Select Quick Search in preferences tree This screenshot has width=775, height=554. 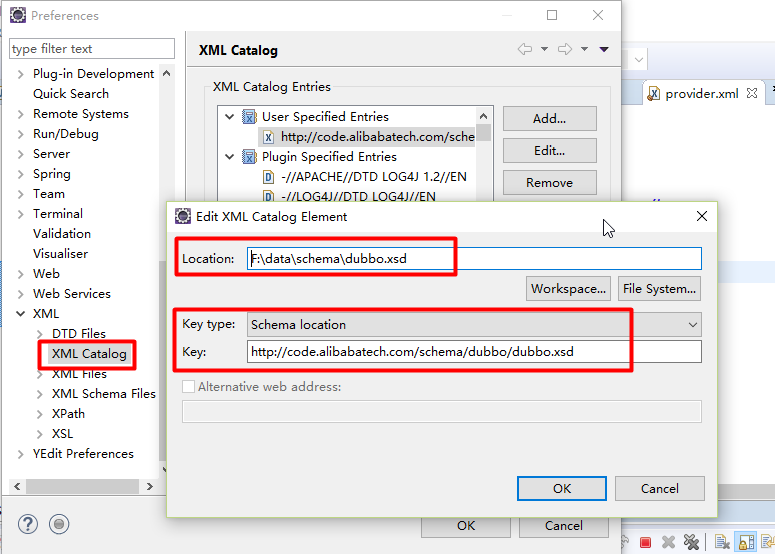pyautogui.click(x=71, y=94)
